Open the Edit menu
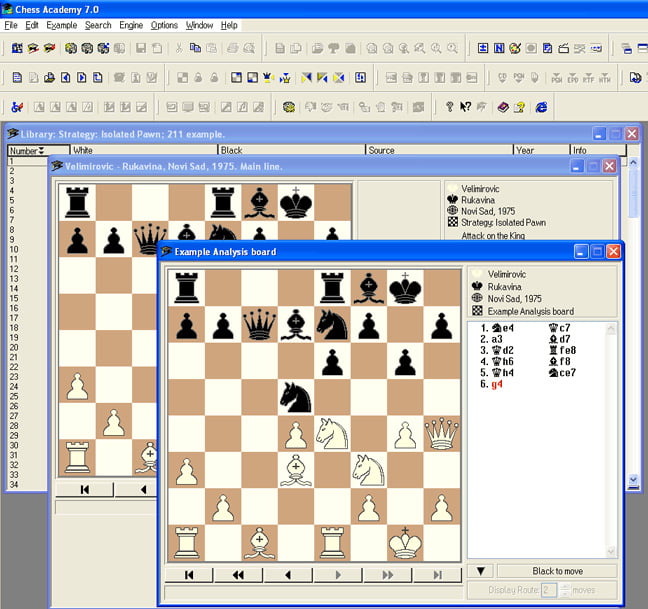This screenshot has width=648, height=609. click(x=32, y=25)
